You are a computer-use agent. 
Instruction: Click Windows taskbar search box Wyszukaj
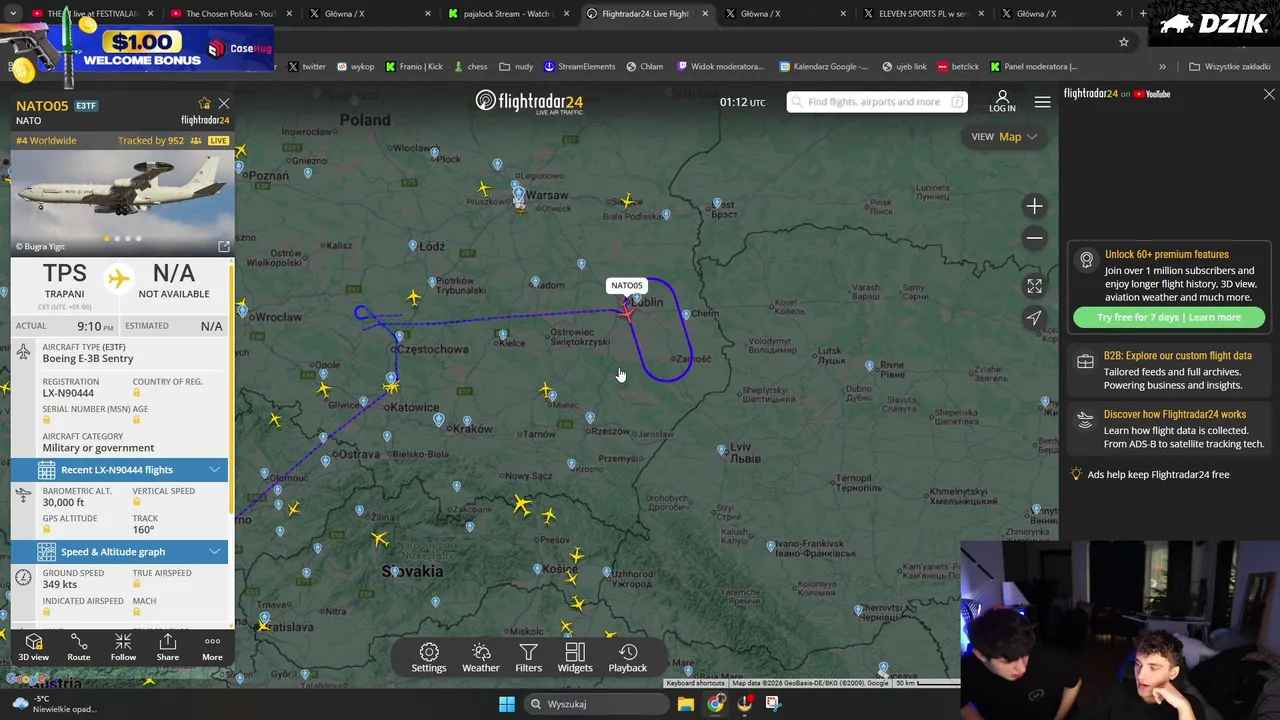tap(597, 704)
